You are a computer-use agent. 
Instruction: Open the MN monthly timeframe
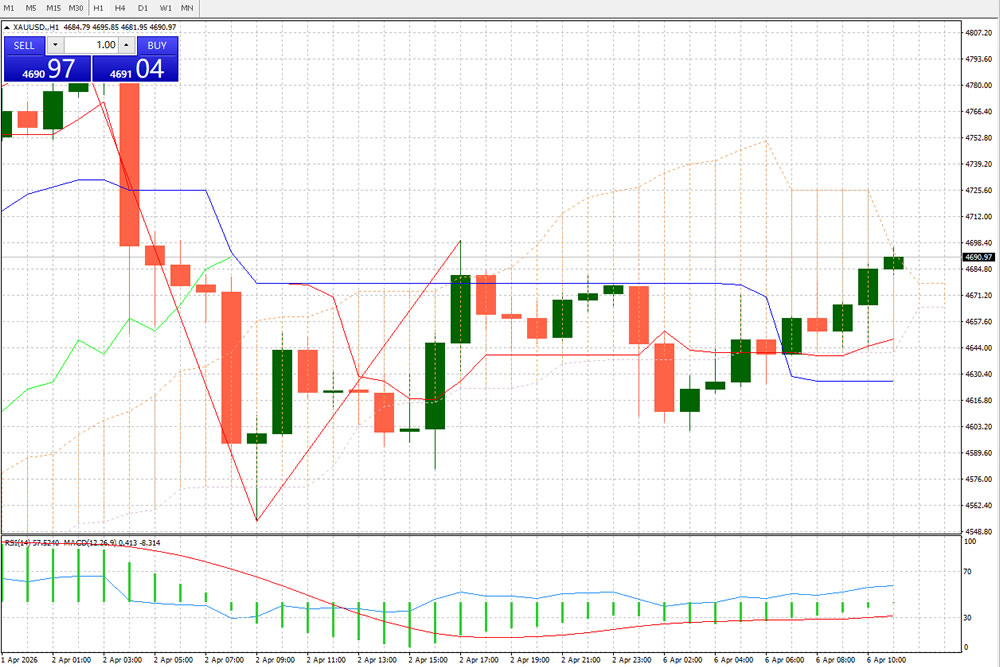187,8
